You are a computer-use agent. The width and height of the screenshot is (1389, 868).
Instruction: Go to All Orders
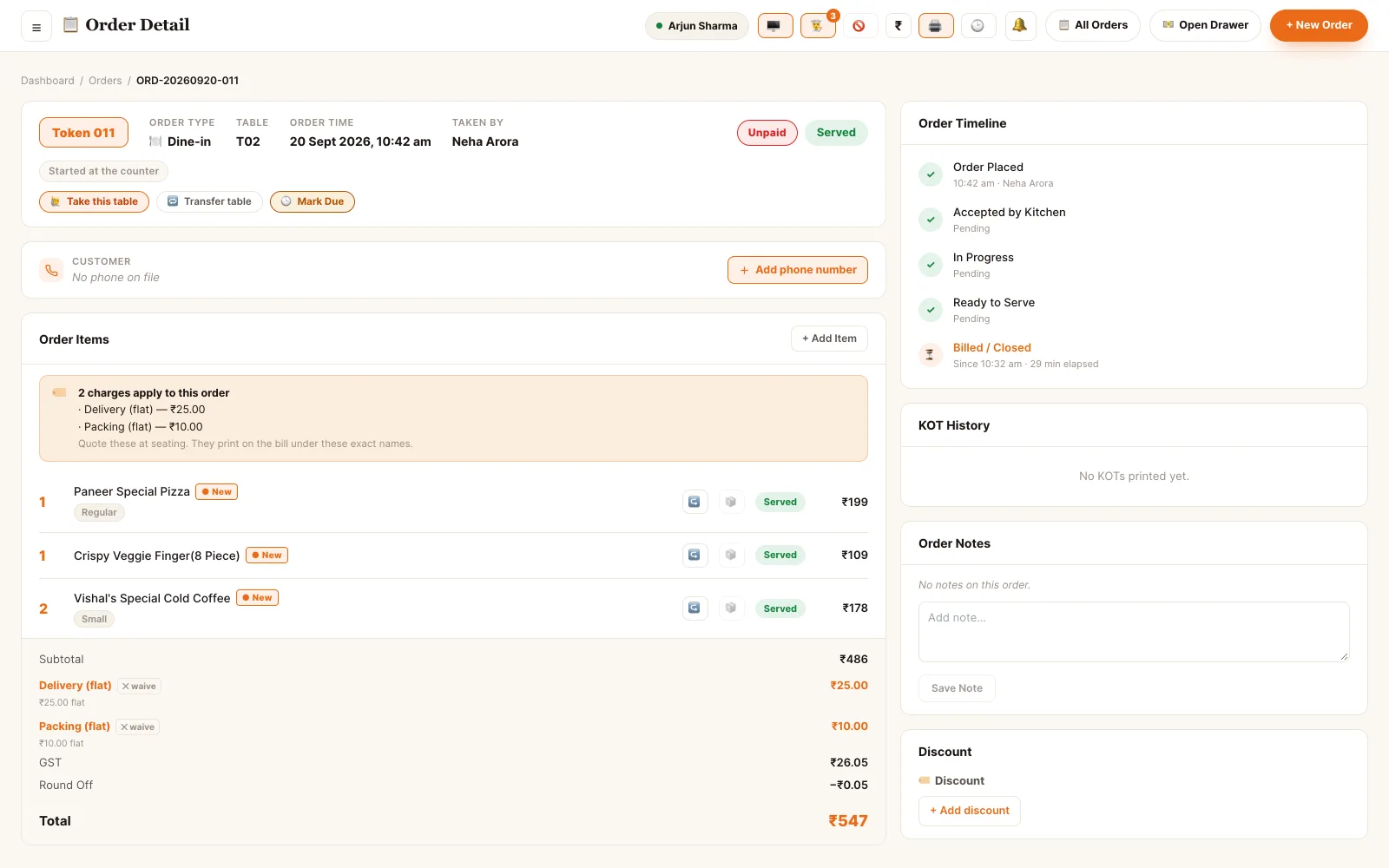pos(1093,26)
